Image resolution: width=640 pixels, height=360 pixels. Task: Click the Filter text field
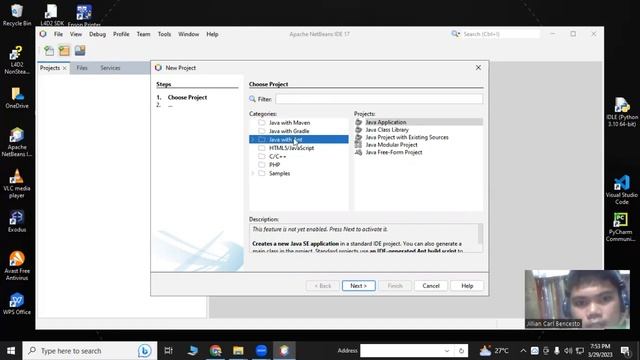[x=379, y=99]
